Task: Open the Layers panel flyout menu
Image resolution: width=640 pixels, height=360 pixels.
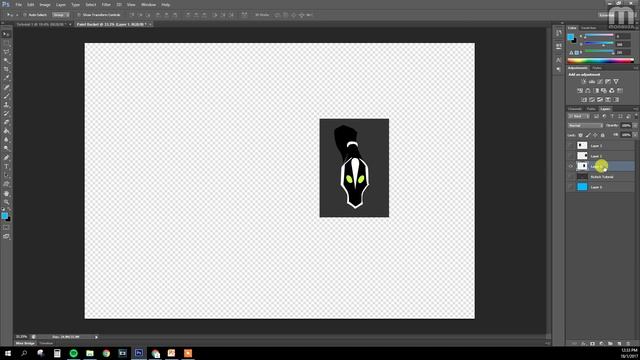Action: tap(635, 109)
